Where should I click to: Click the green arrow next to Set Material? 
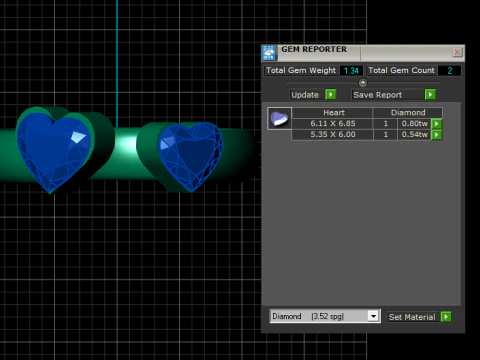446,317
